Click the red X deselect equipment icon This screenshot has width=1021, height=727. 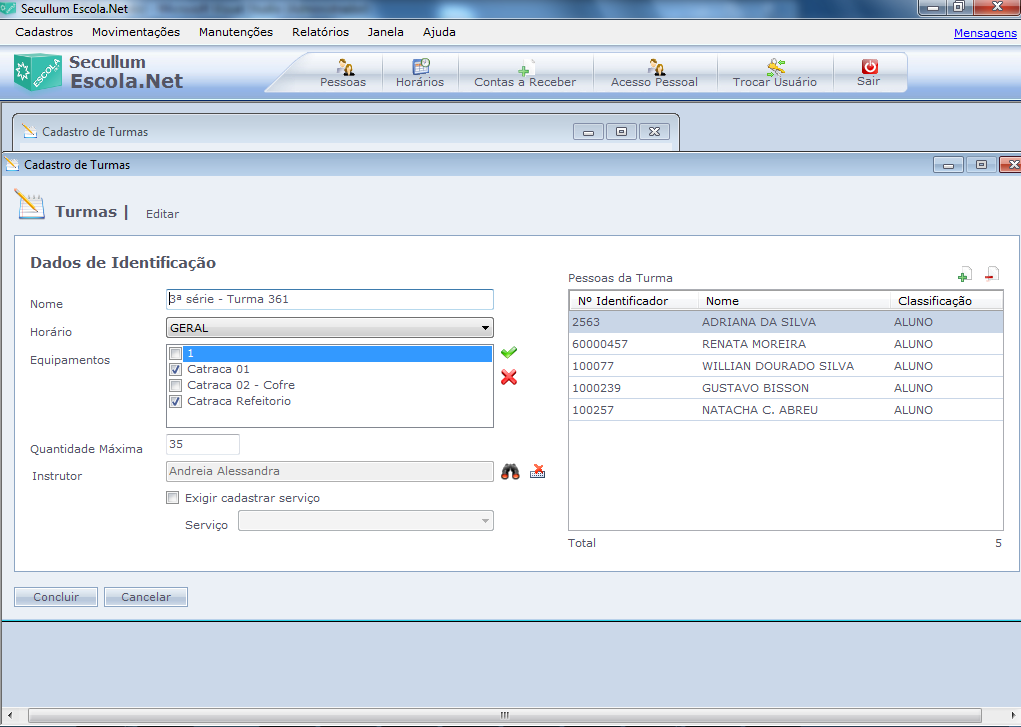509,377
